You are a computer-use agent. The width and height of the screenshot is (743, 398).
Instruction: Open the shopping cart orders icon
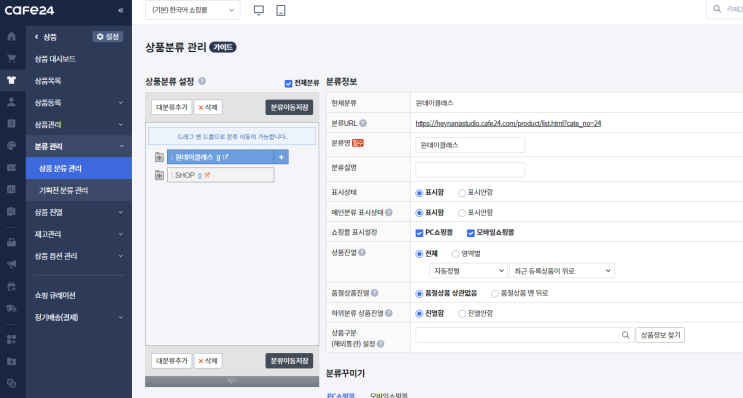click(x=11, y=58)
